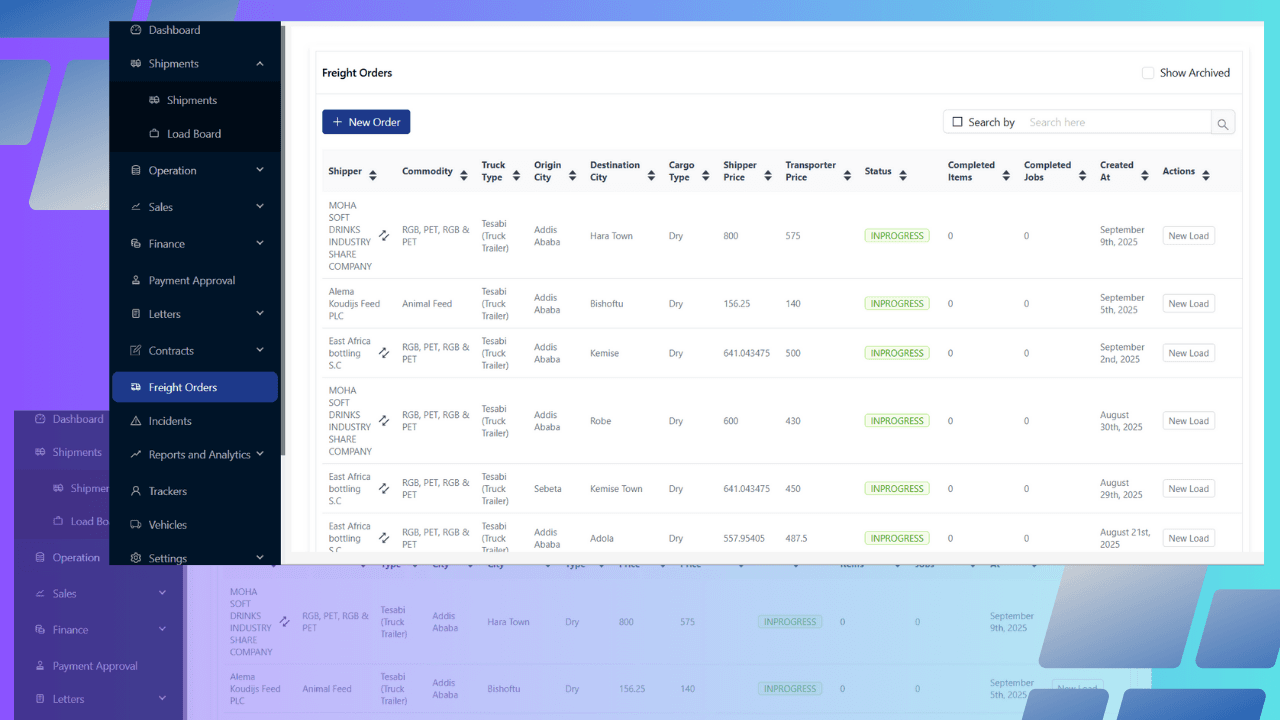Click the Dashboard icon in sidebar

pos(136,30)
